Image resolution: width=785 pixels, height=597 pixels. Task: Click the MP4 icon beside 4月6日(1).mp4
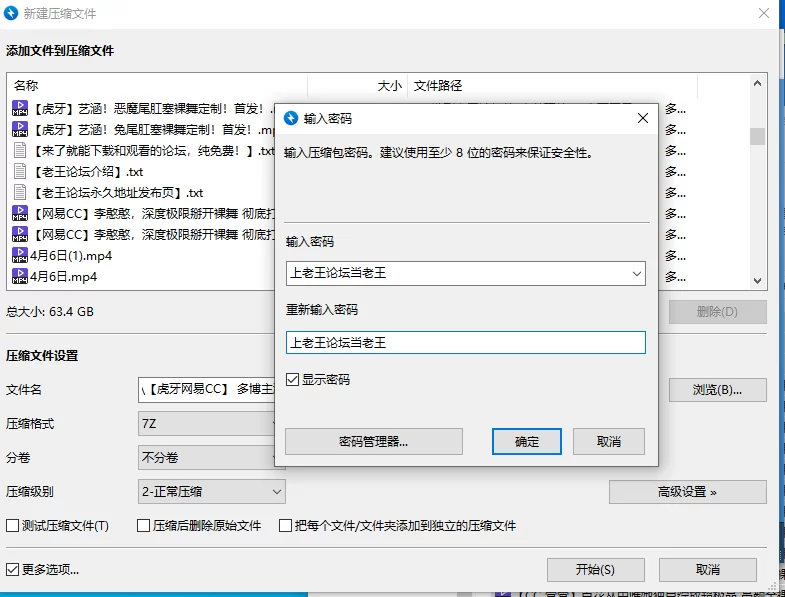pos(19,255)
